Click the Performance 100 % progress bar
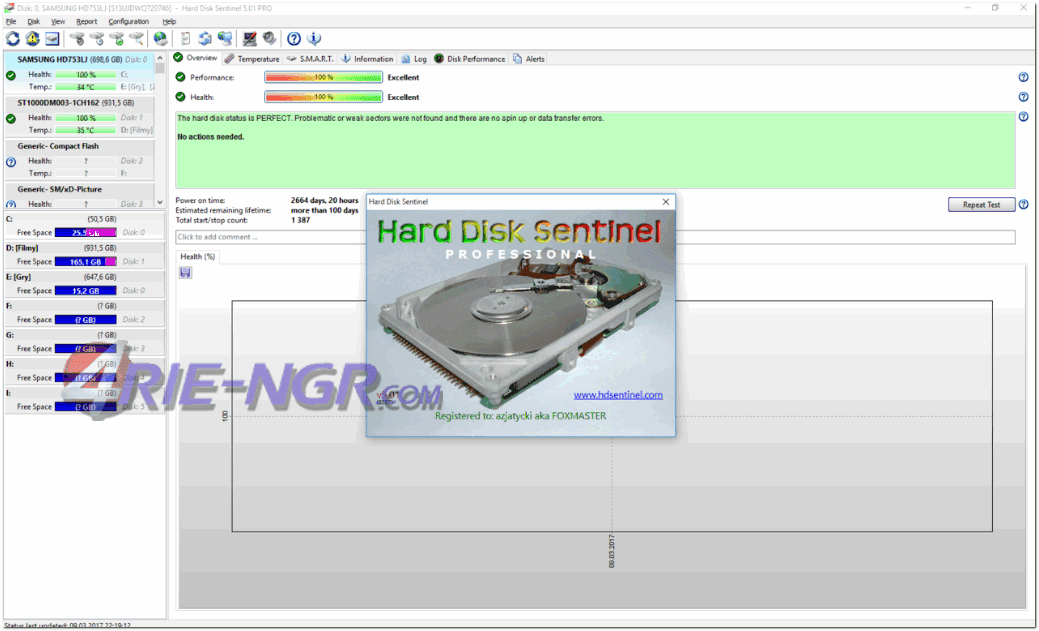 click(323, 78)
